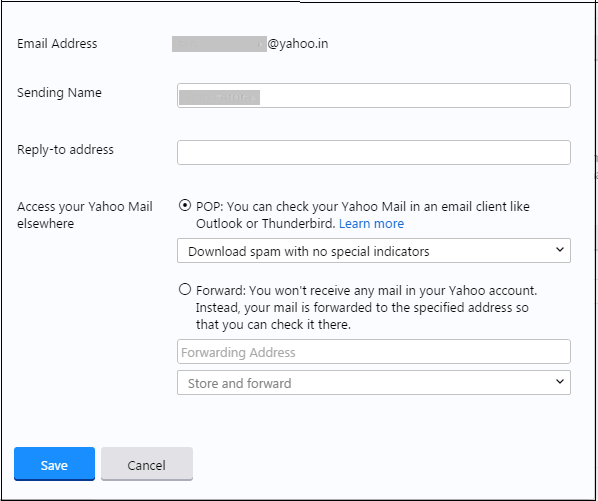The width and height of the screenshot is (598, 501).
Task: Click into the Reply-to address field
Action: 374,153
